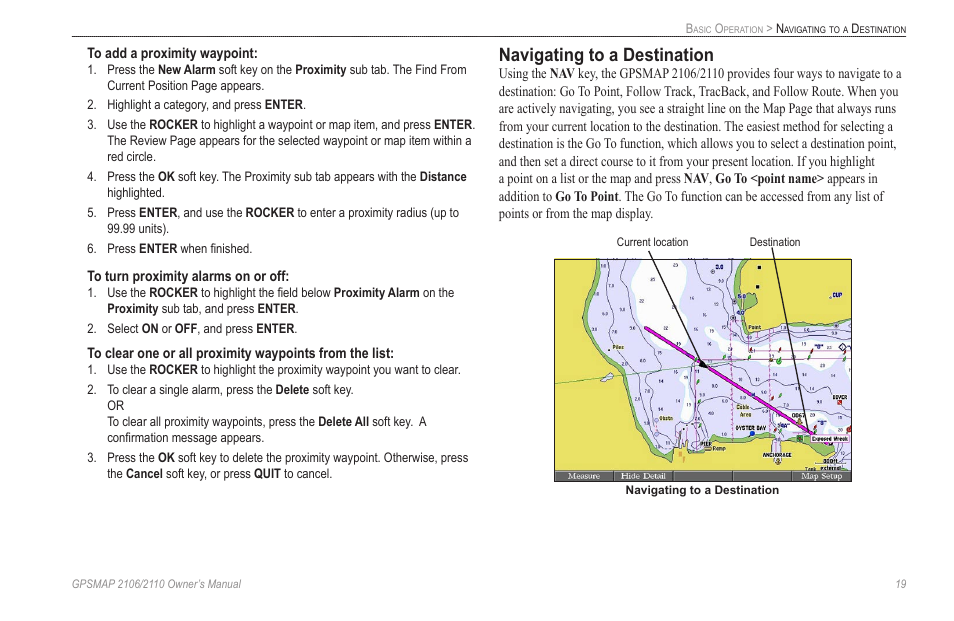Click the CUP marker on the map

click(x=836, y=295)
